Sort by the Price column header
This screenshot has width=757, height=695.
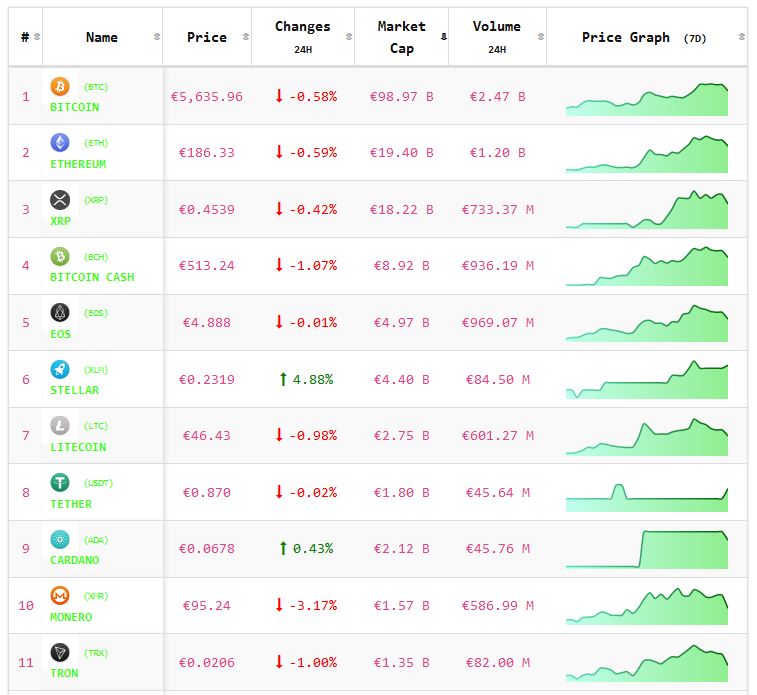tap(206, 37)
